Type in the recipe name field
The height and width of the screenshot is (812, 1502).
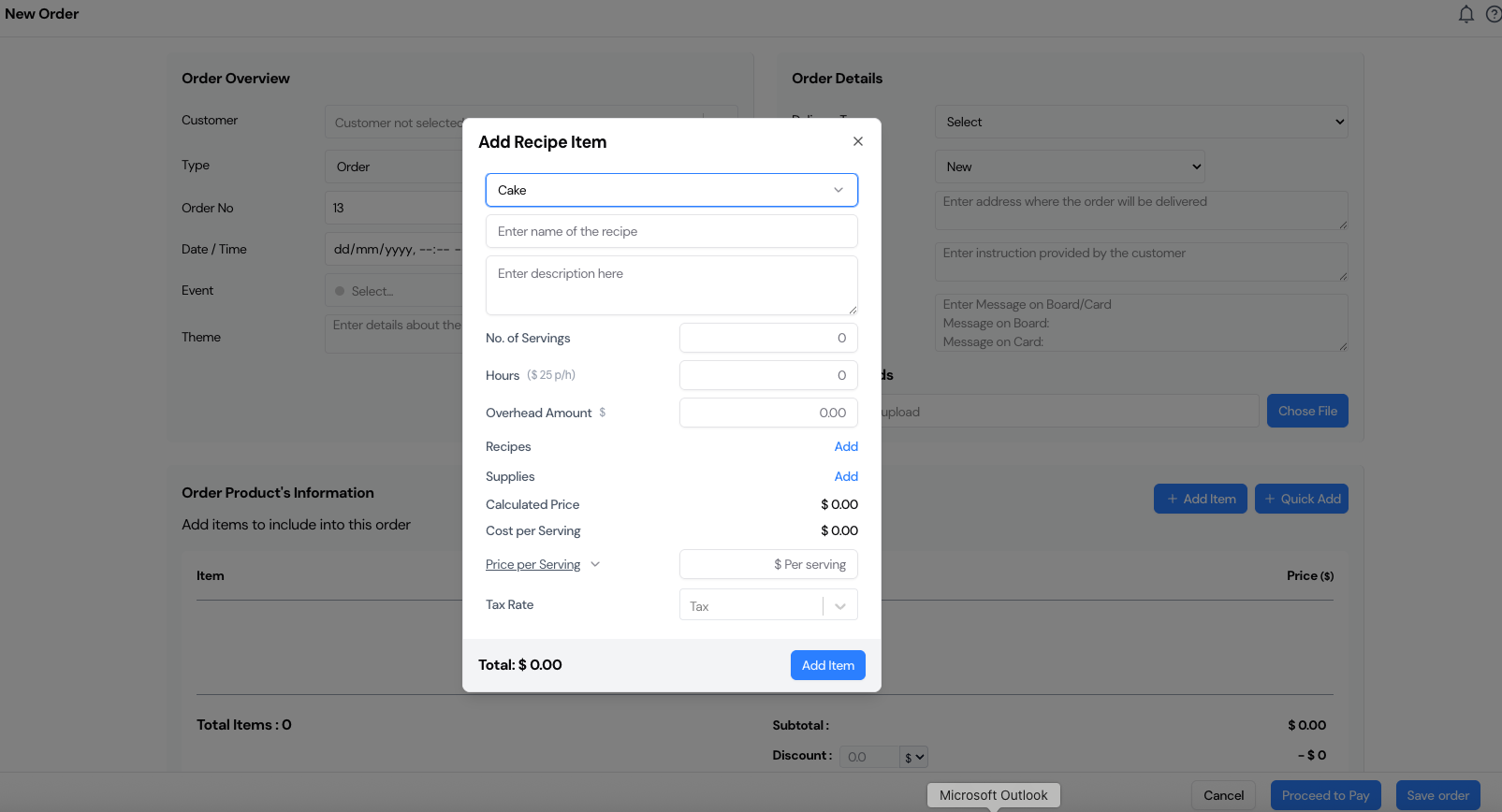coord(671,231)
